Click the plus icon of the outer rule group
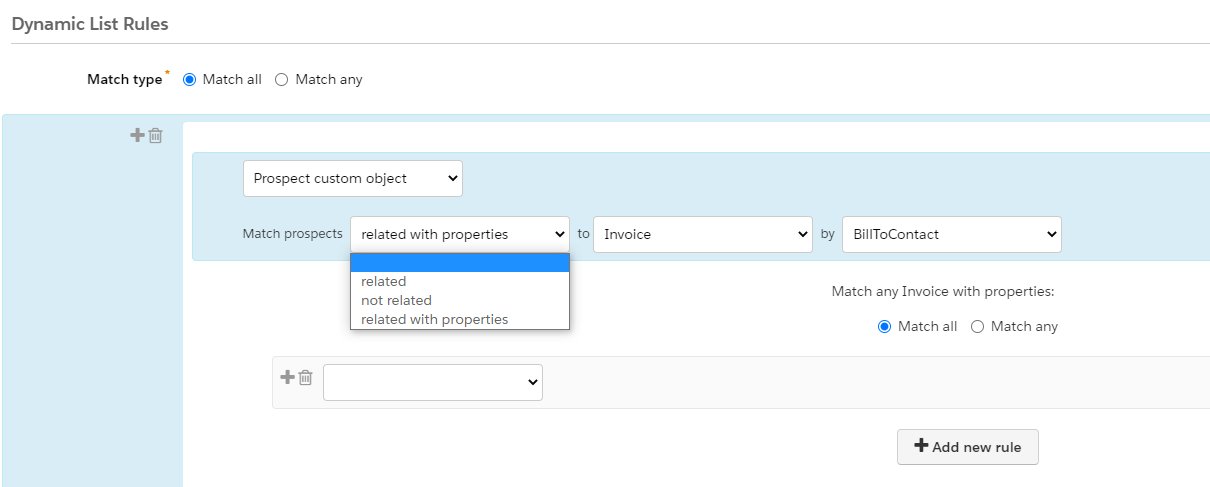Image resolution: width=1210 pixels, height=487 pixels. [x=137, y=135]
